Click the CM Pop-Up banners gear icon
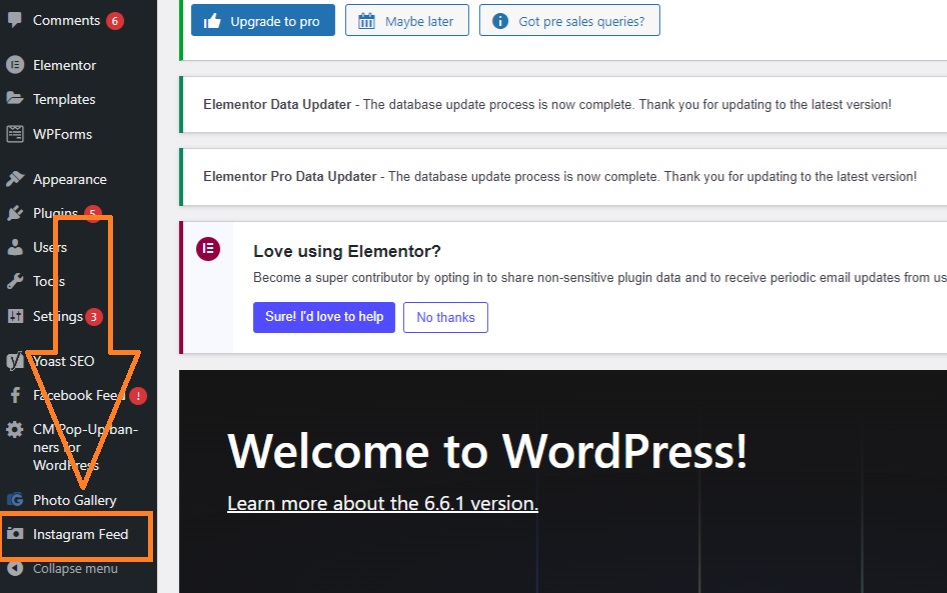The height and width of the screenshot is (593, 947). point(14,429)
